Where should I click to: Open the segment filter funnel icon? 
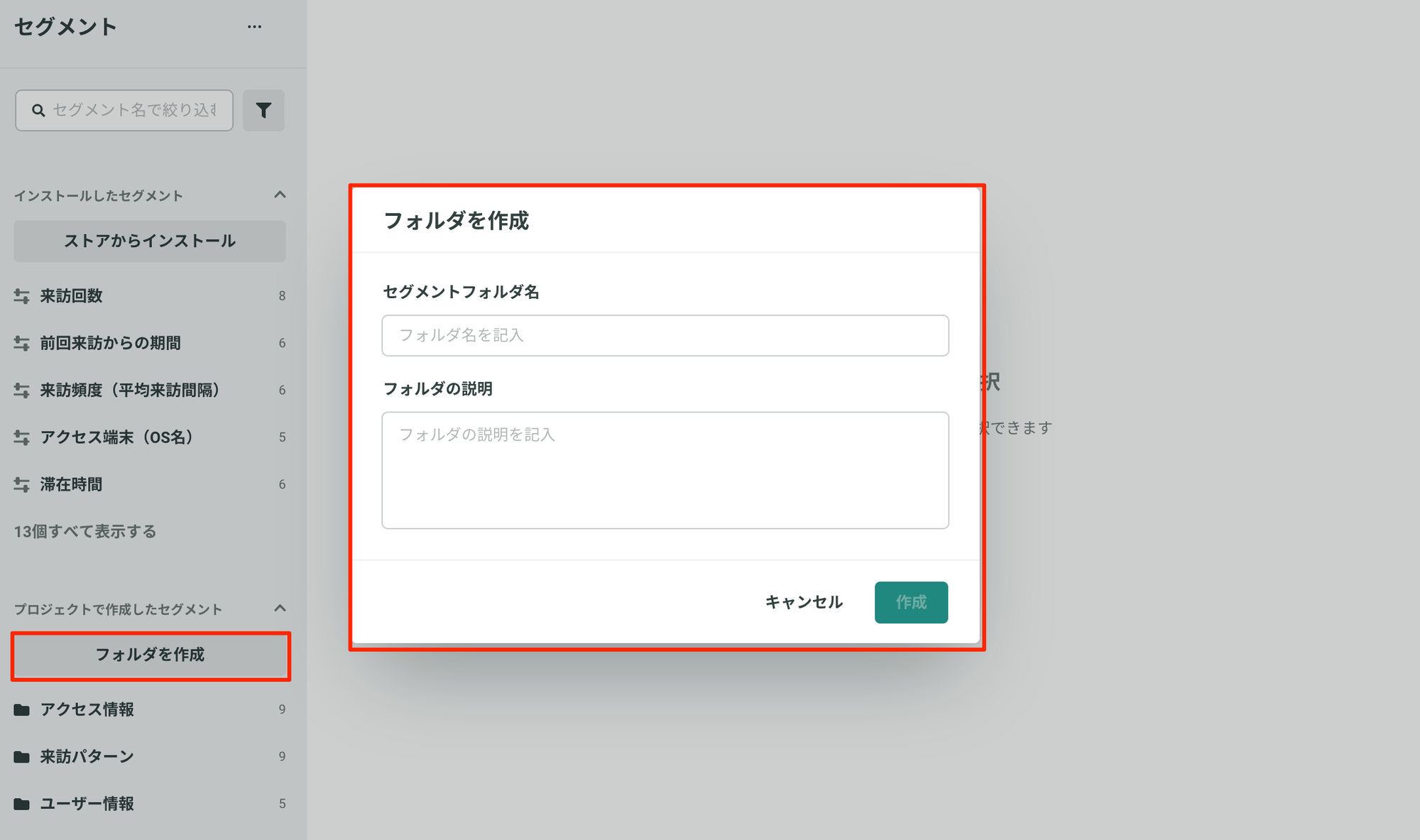[263, 110]
